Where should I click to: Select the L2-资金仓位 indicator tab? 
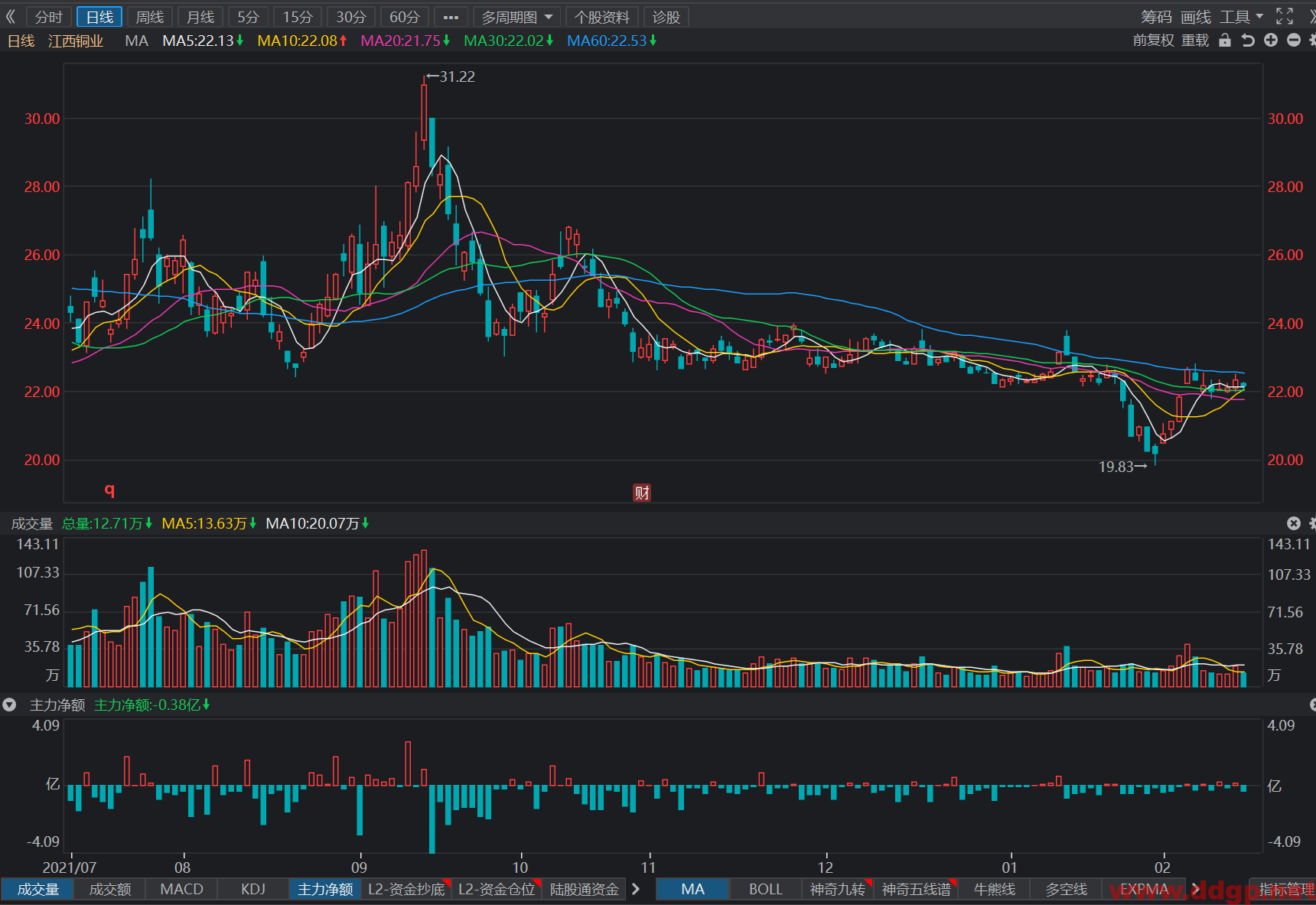[497, 889]
